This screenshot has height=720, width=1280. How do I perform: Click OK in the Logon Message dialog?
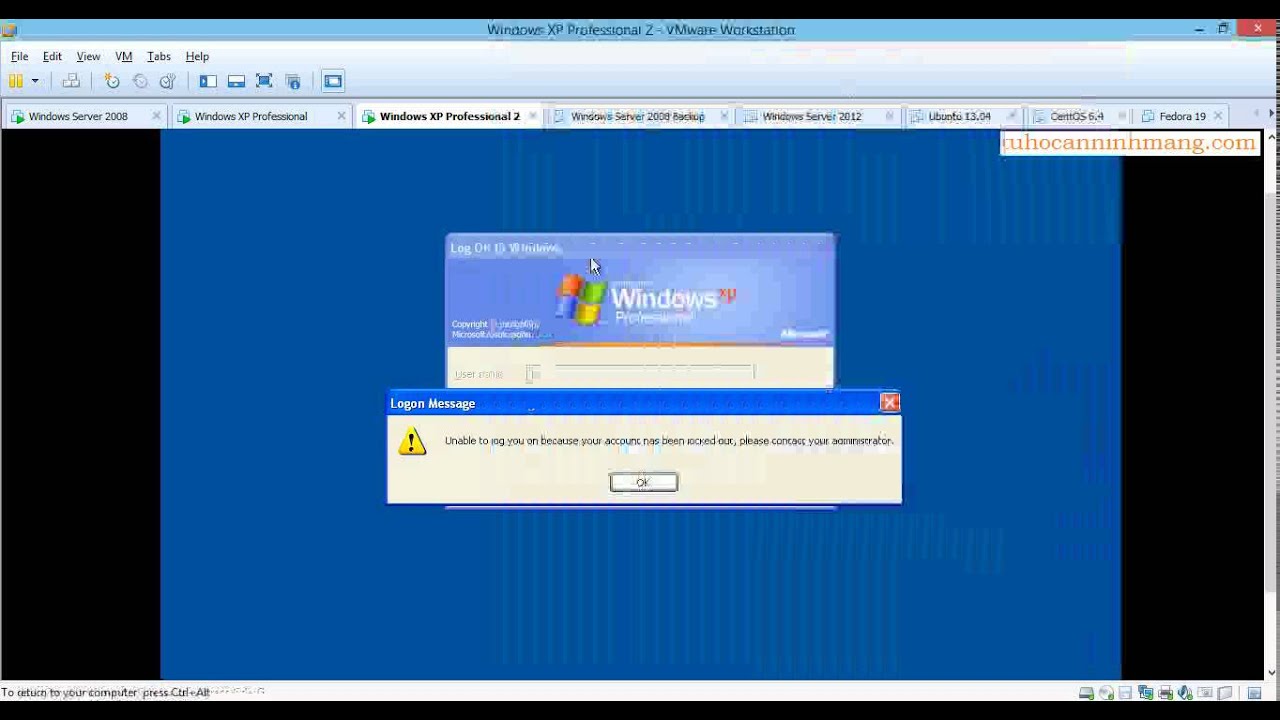pyautogui.click(x=643, y=482)
